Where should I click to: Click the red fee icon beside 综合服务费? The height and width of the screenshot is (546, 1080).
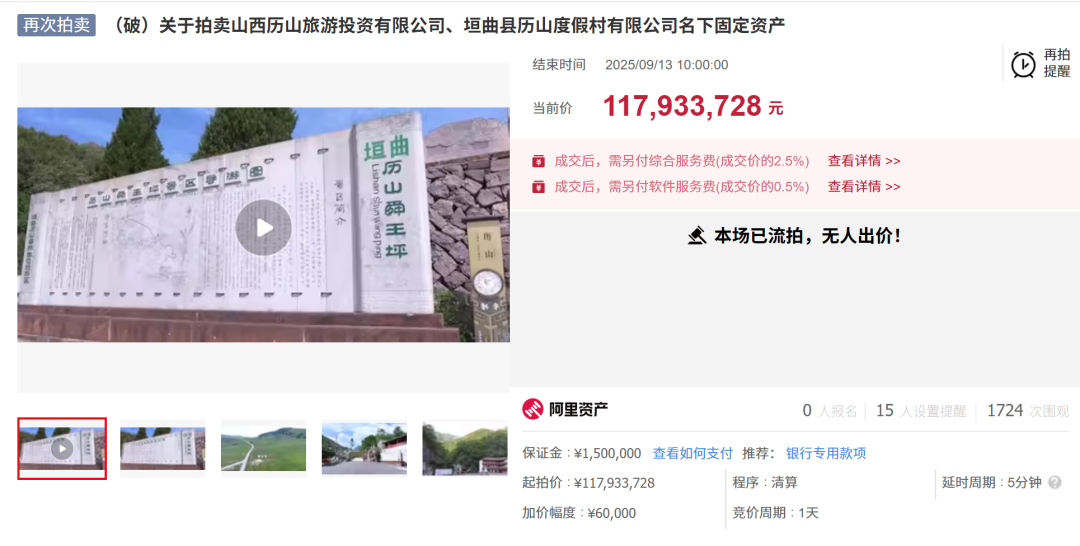coord(539,161)
